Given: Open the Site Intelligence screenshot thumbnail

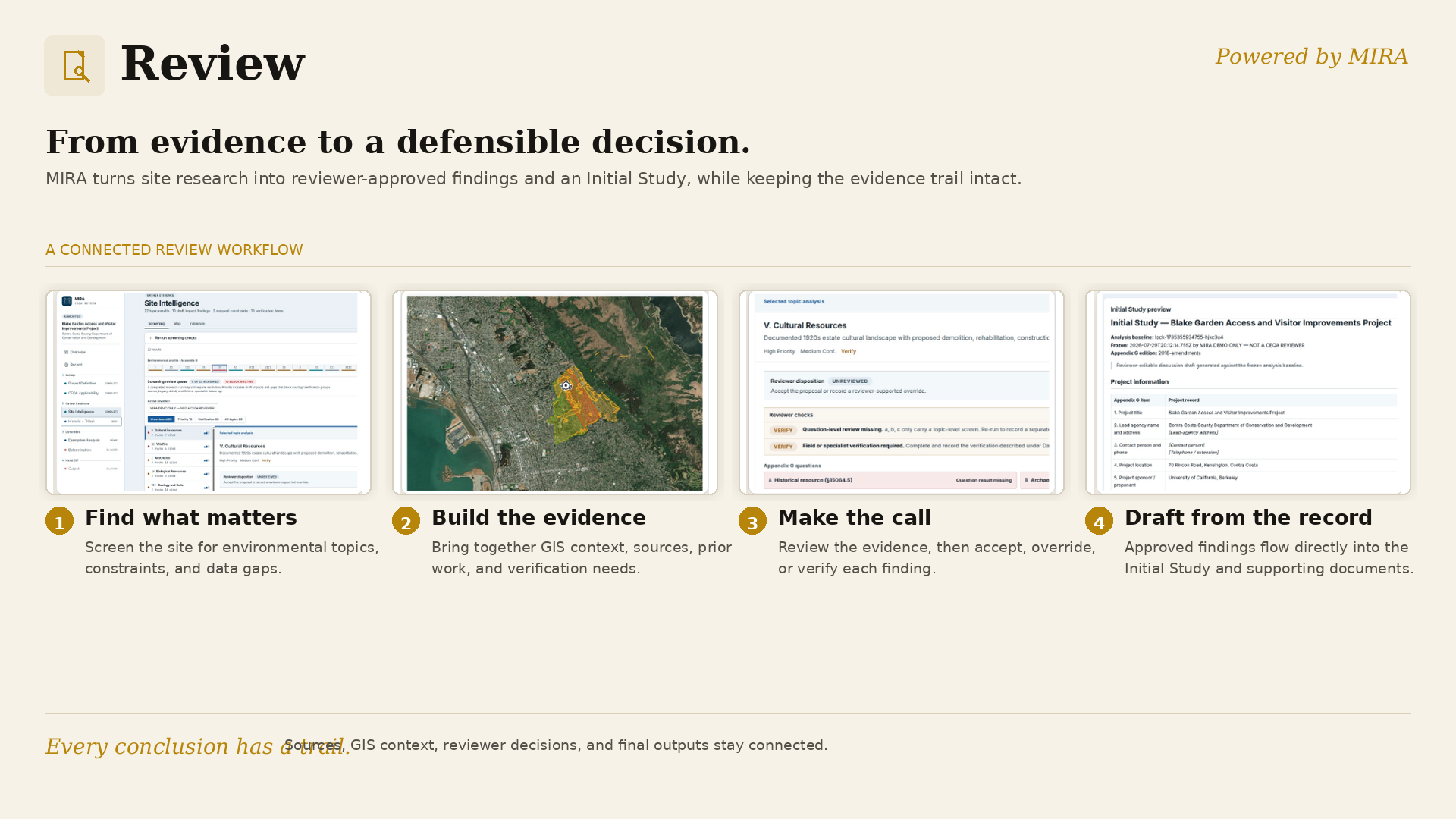Looking at the screenshot, I should click(209, 392).
